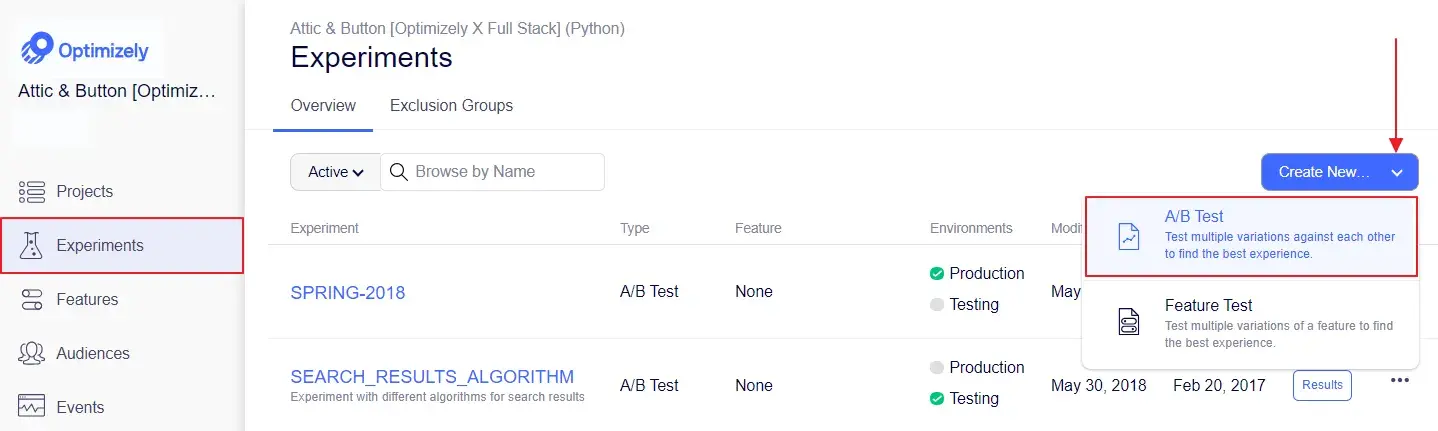The height and width of the screenshot is (431, 1438).
Task: Select the Overview tab
Action: pyautogui.click(x=323, y=106)
